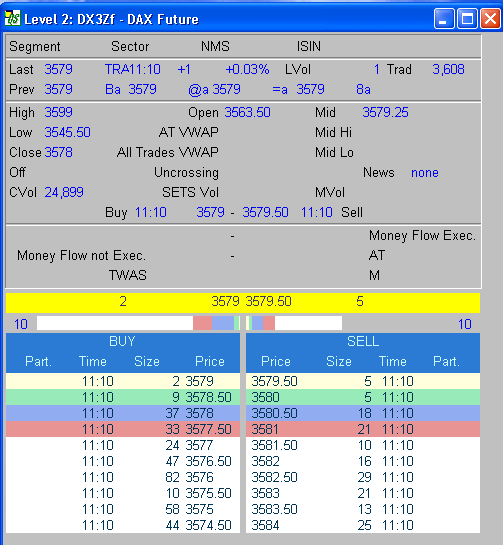Click the TWAS label
The image size is (503, 545).
[128, 275]
